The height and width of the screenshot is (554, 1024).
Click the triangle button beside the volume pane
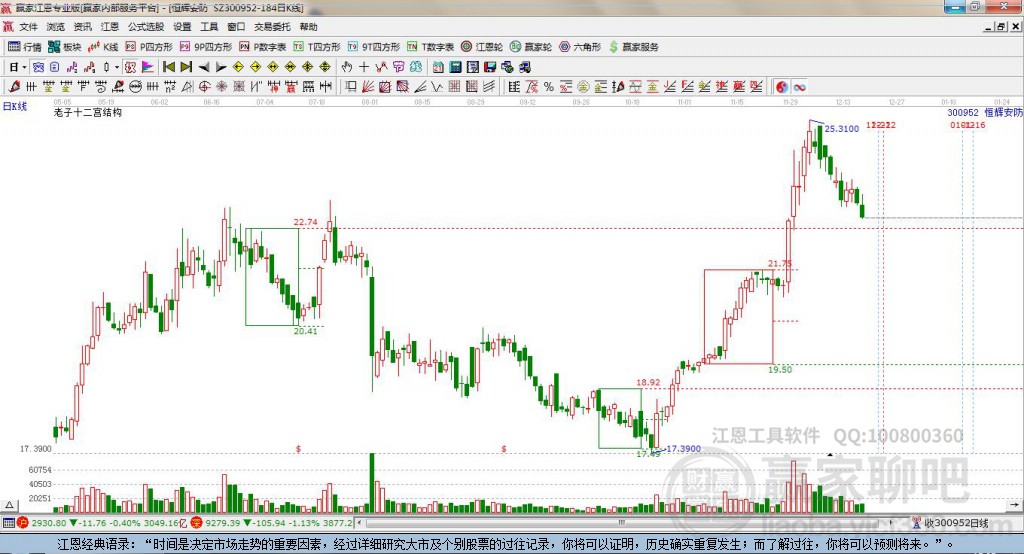[9, 505]
